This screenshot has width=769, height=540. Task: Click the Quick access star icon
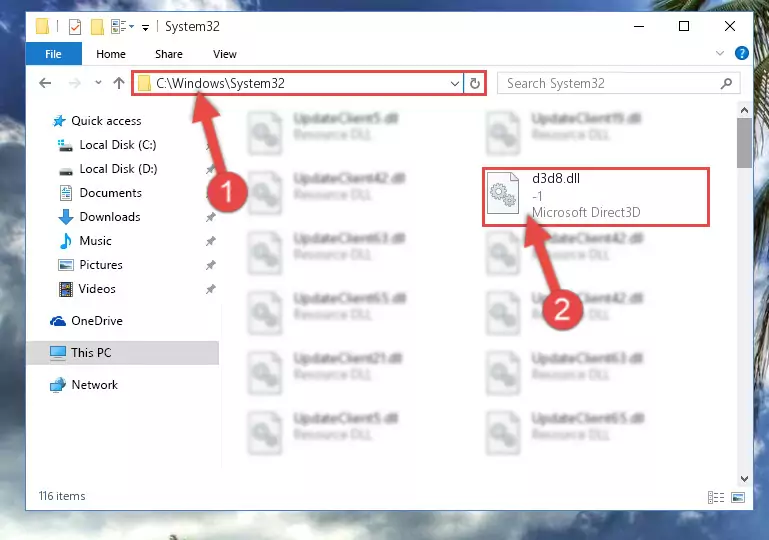pos(59,121)
